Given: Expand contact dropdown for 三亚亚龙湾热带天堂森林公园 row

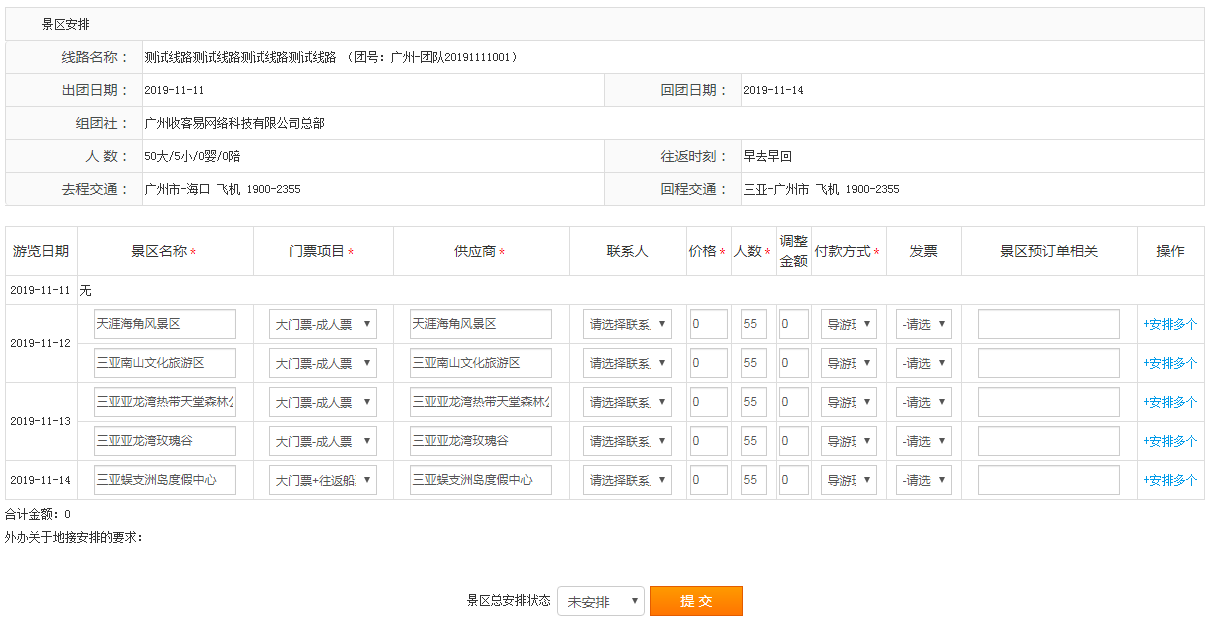Looking at the screenshot, I should (627, 402).
